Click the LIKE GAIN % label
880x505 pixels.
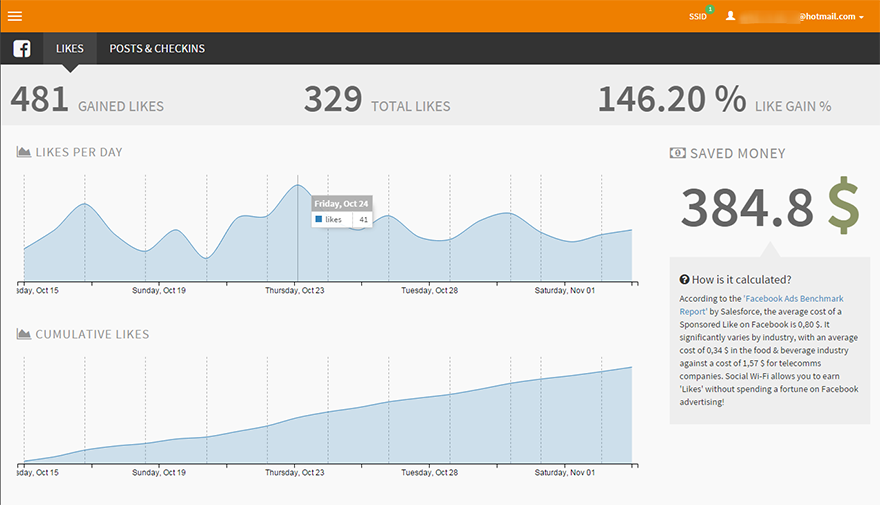(793, 107)
